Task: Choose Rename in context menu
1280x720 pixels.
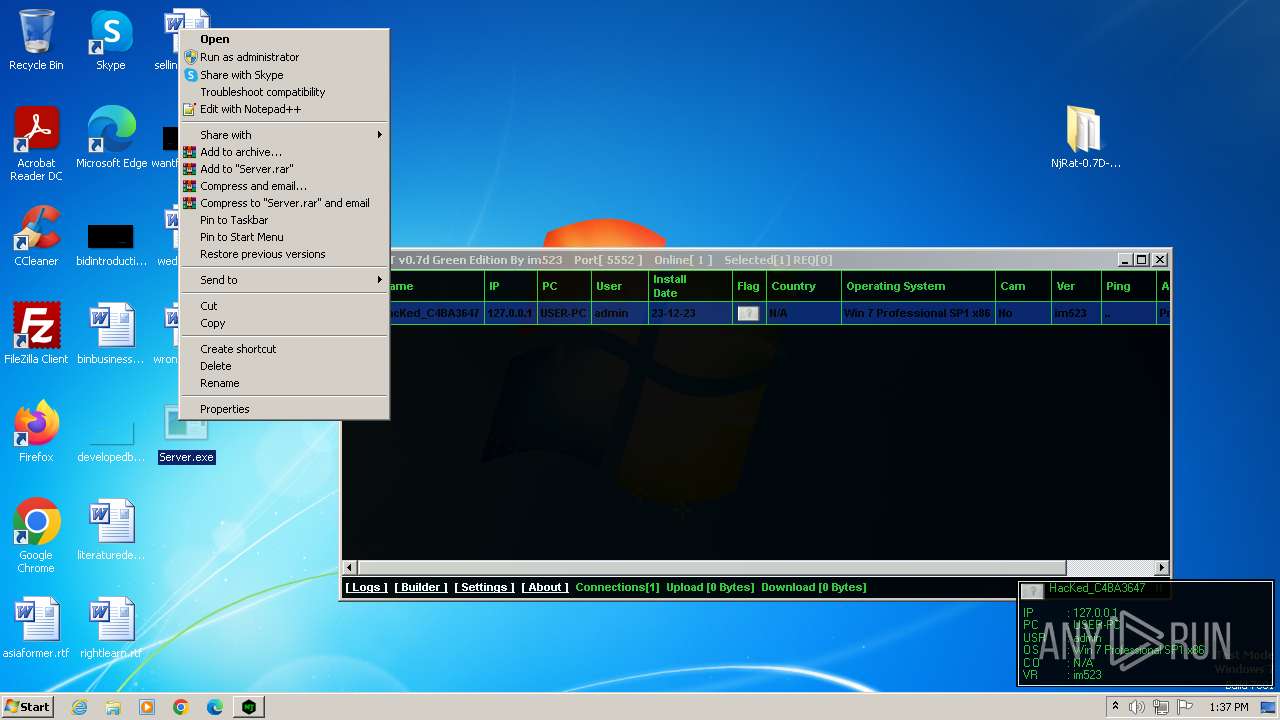Action: (x=284, y=383)
